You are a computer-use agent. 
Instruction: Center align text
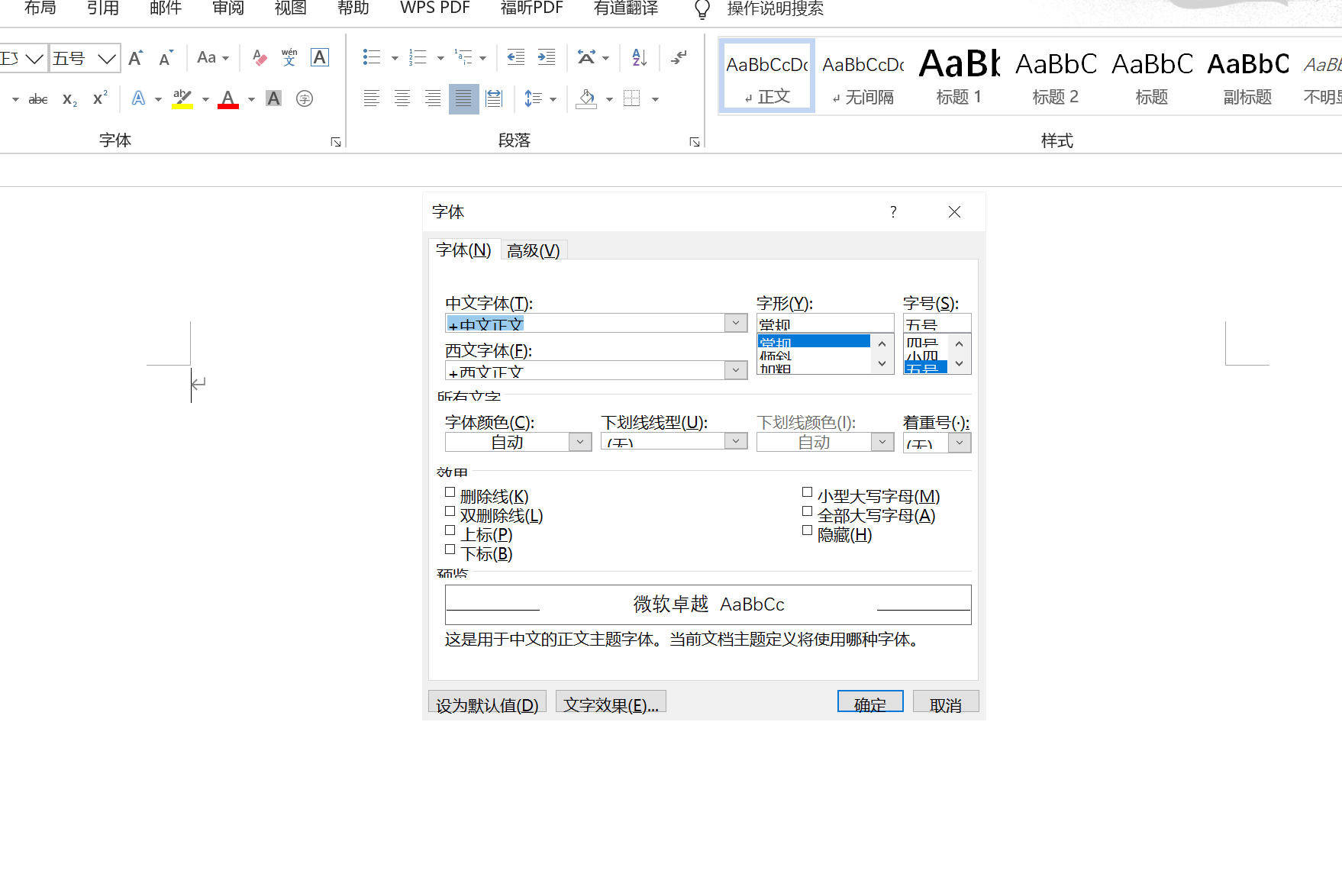(402, 98)
